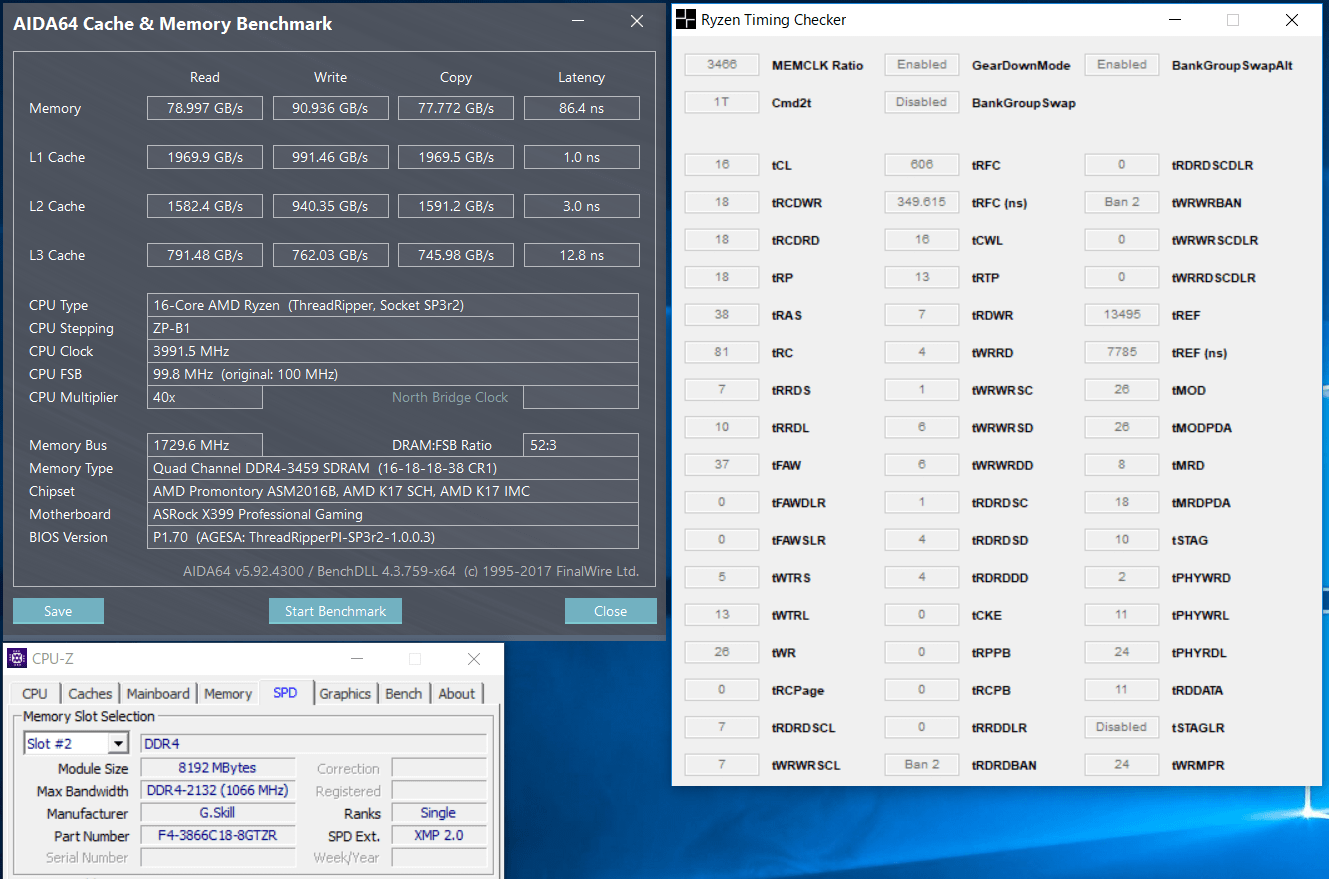
Task: Click the MEMCLK Ratio 3466 field
Action: 722,64
